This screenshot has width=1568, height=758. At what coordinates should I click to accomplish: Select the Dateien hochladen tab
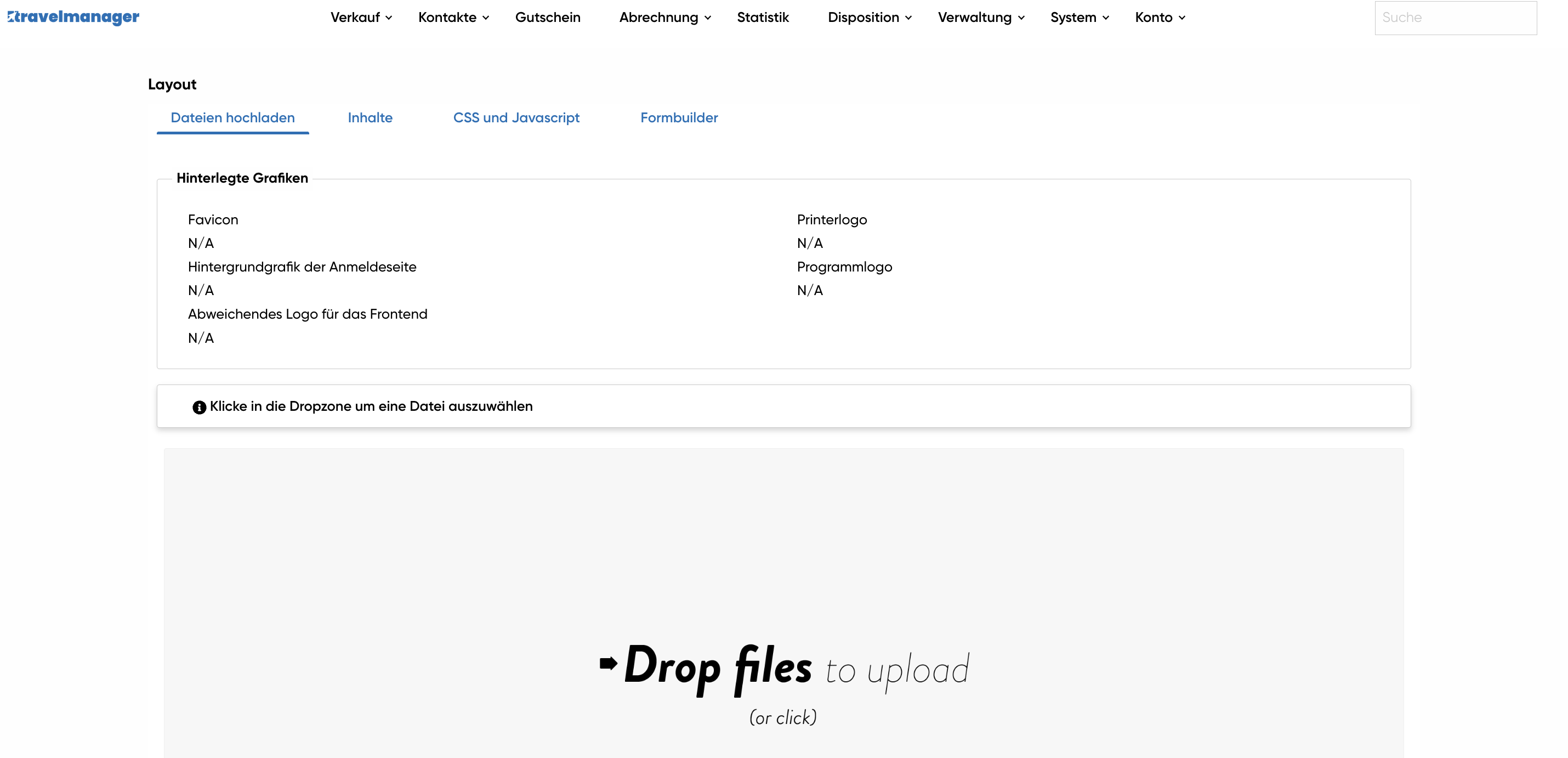pyautogui.click(x=232, y=117)
